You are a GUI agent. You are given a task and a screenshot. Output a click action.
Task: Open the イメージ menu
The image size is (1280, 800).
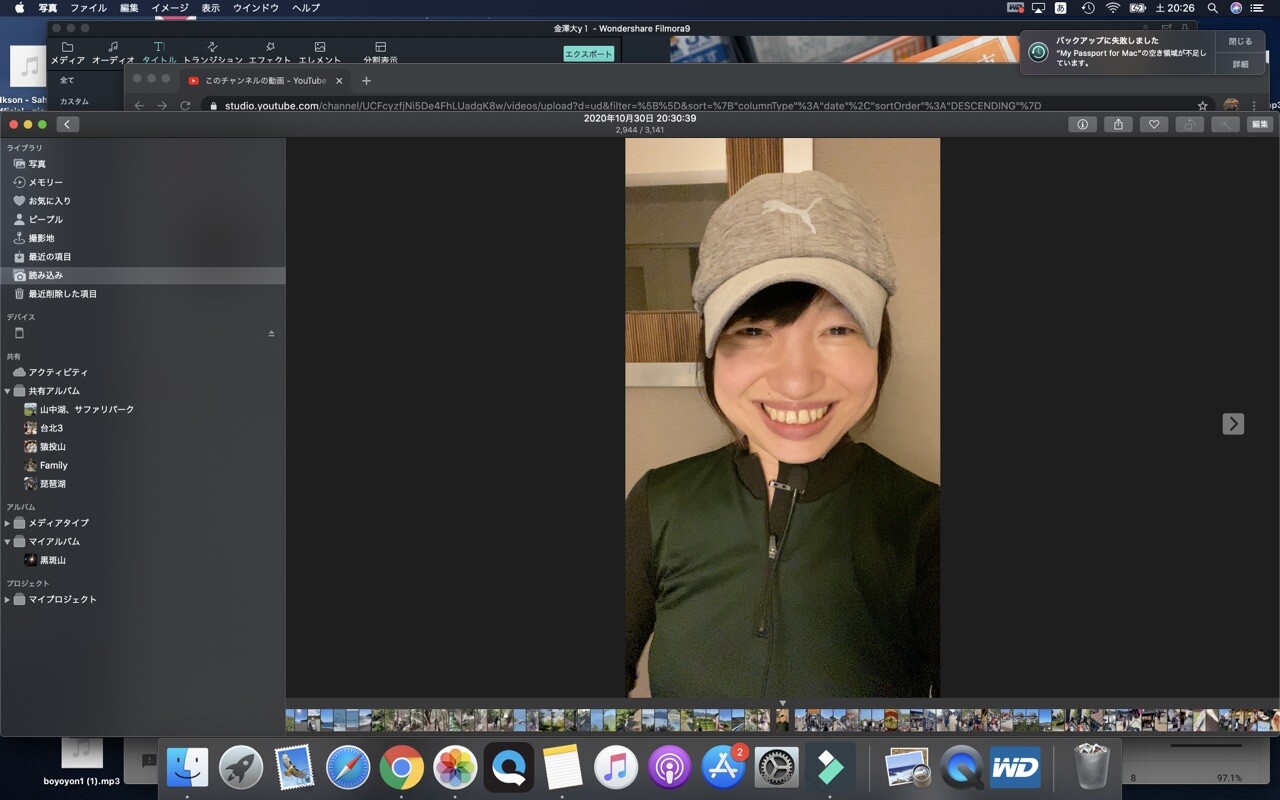click(169, 8)
